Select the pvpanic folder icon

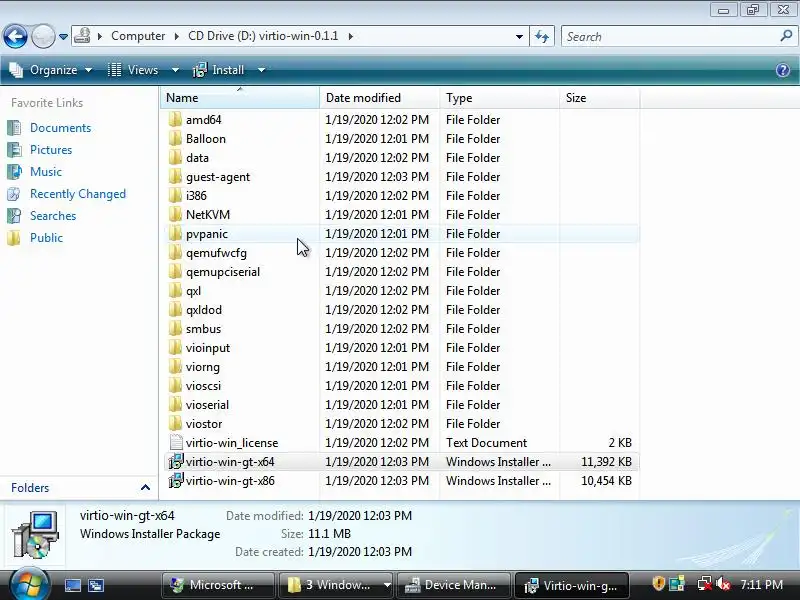(175, 234)
